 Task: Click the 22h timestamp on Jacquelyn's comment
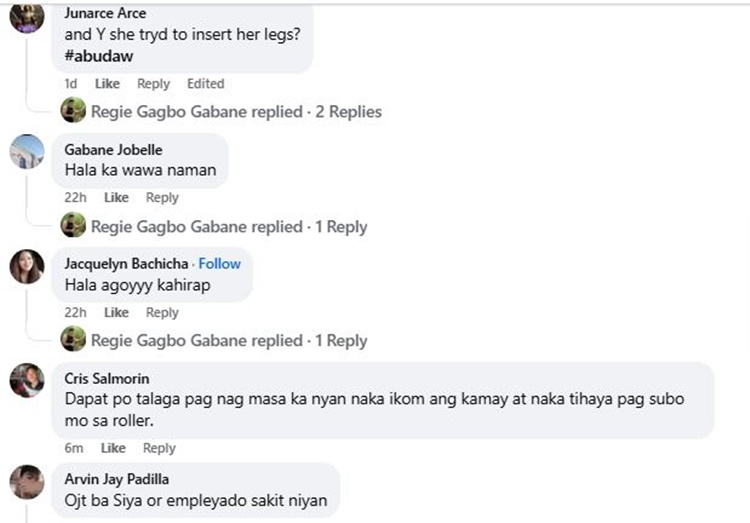coord(75,313)
